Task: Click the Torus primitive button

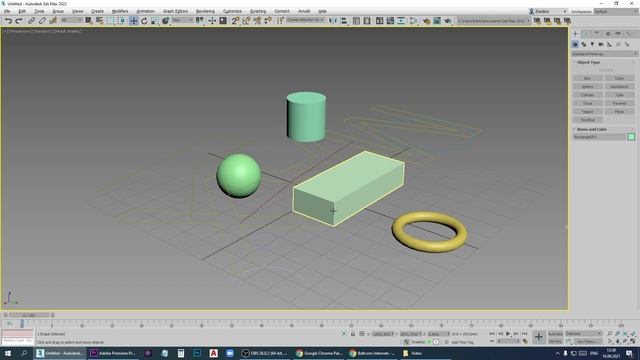Action: click(x=588, y=103)
